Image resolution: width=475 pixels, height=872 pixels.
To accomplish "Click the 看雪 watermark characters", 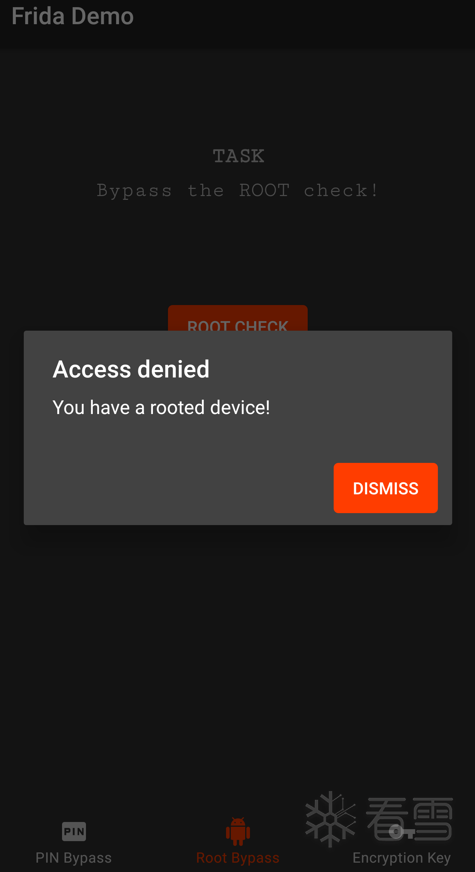I will (409, 819).
